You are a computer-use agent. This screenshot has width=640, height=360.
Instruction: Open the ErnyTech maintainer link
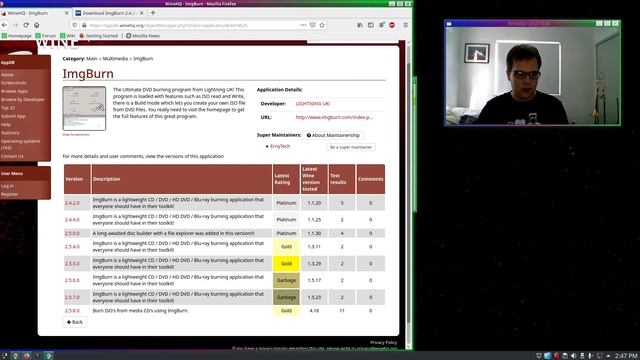coord(280,146)
